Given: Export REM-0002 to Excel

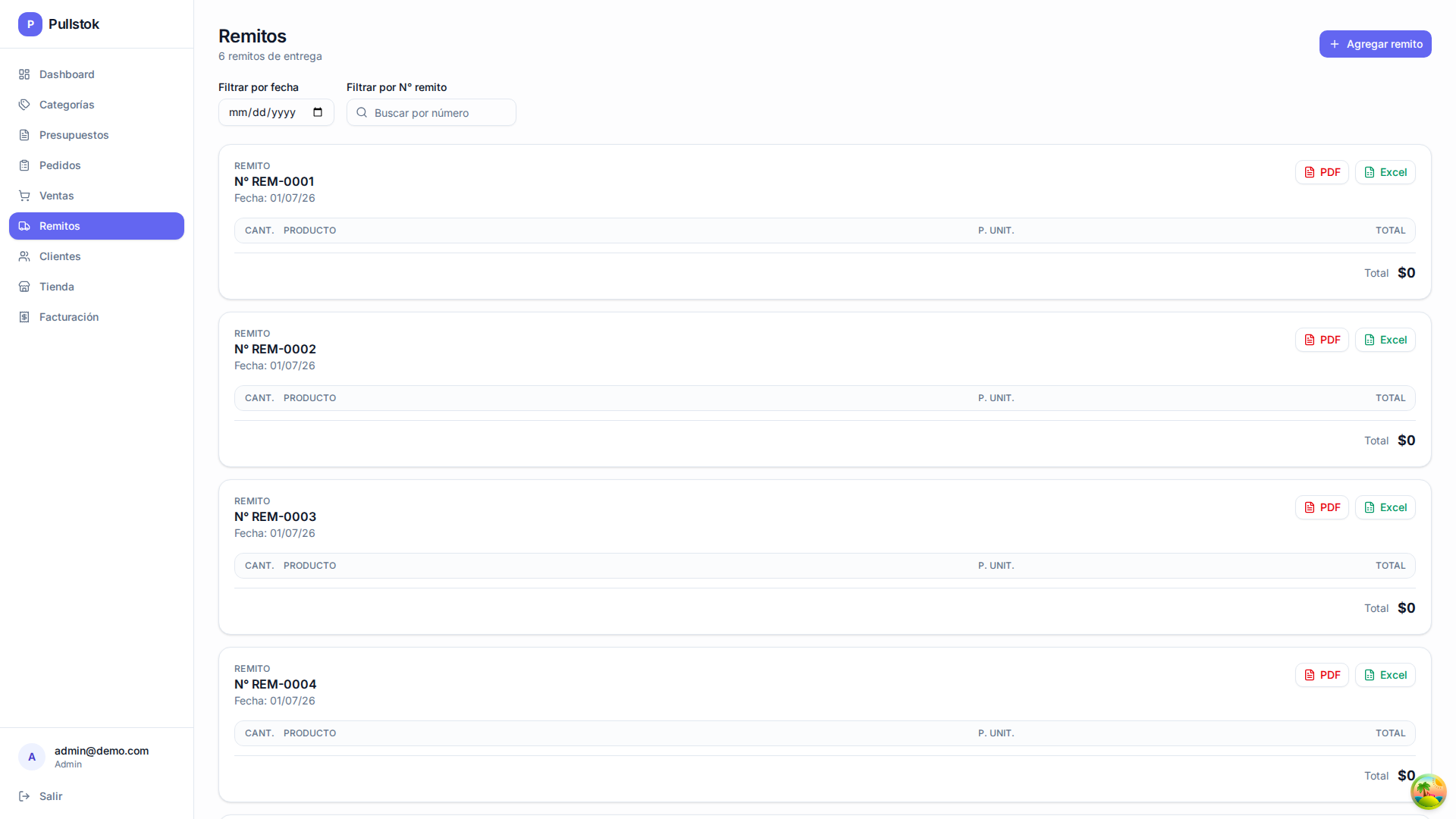Looking at the screenshot, I should [1385, 340].
